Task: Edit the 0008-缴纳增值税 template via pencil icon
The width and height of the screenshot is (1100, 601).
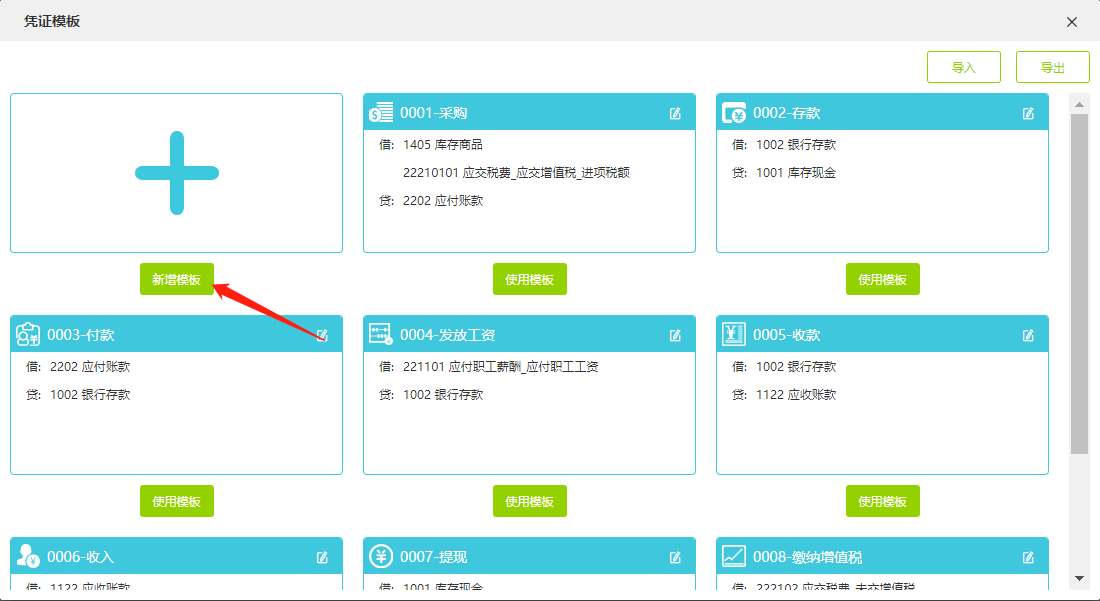Action: pyautogui.click(x=1028, y=556)
